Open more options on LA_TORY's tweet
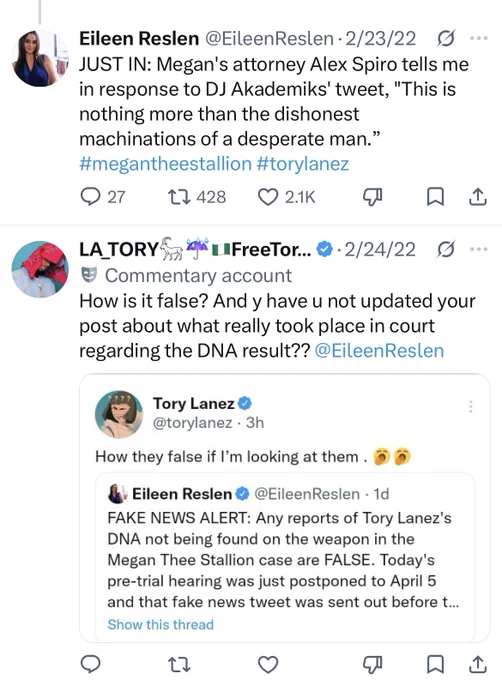The height and width of the screenshot is (680, 502). click(479, 249)
